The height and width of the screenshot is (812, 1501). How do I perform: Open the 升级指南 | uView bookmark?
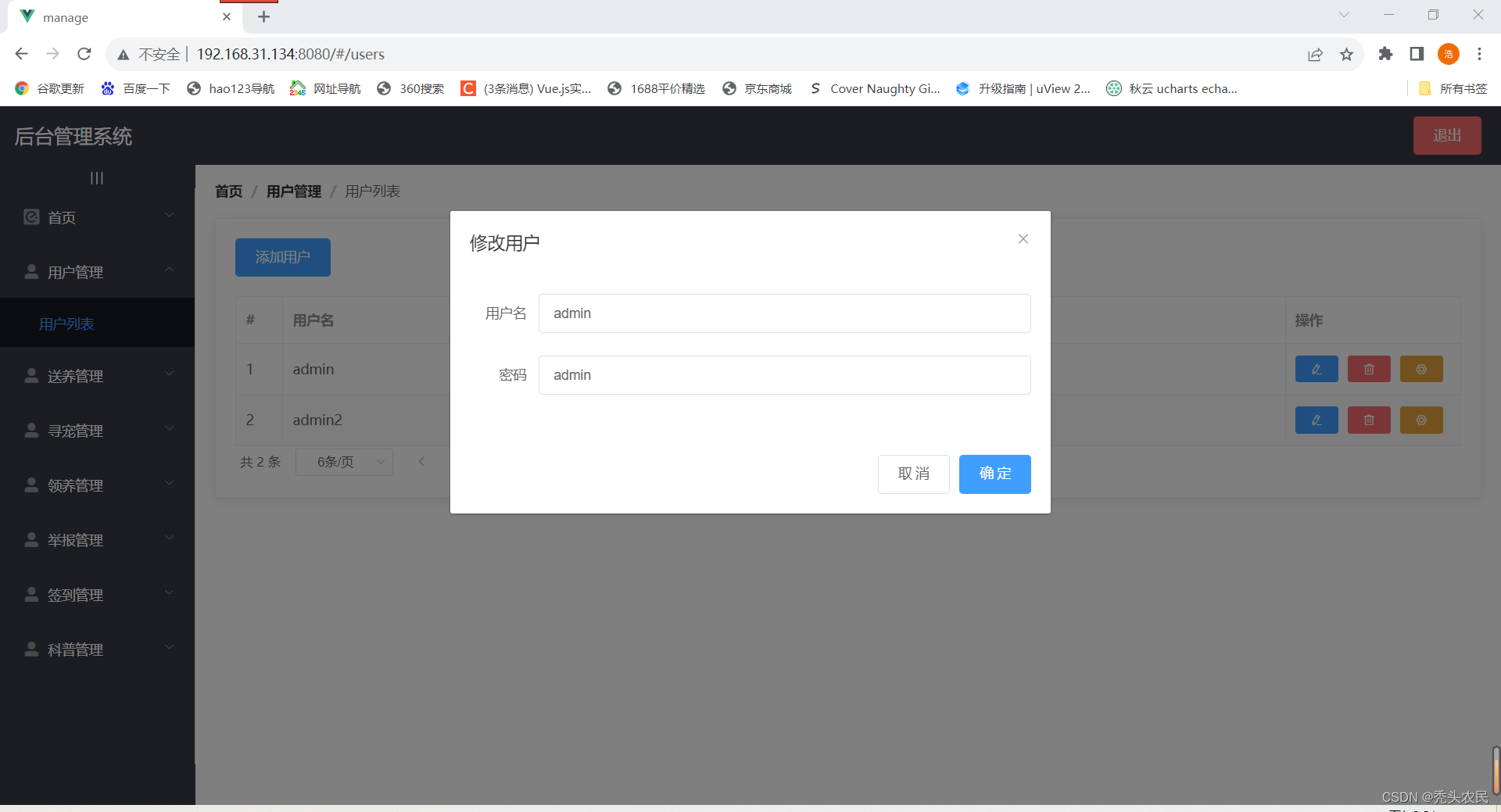(x=1023, y=88)
